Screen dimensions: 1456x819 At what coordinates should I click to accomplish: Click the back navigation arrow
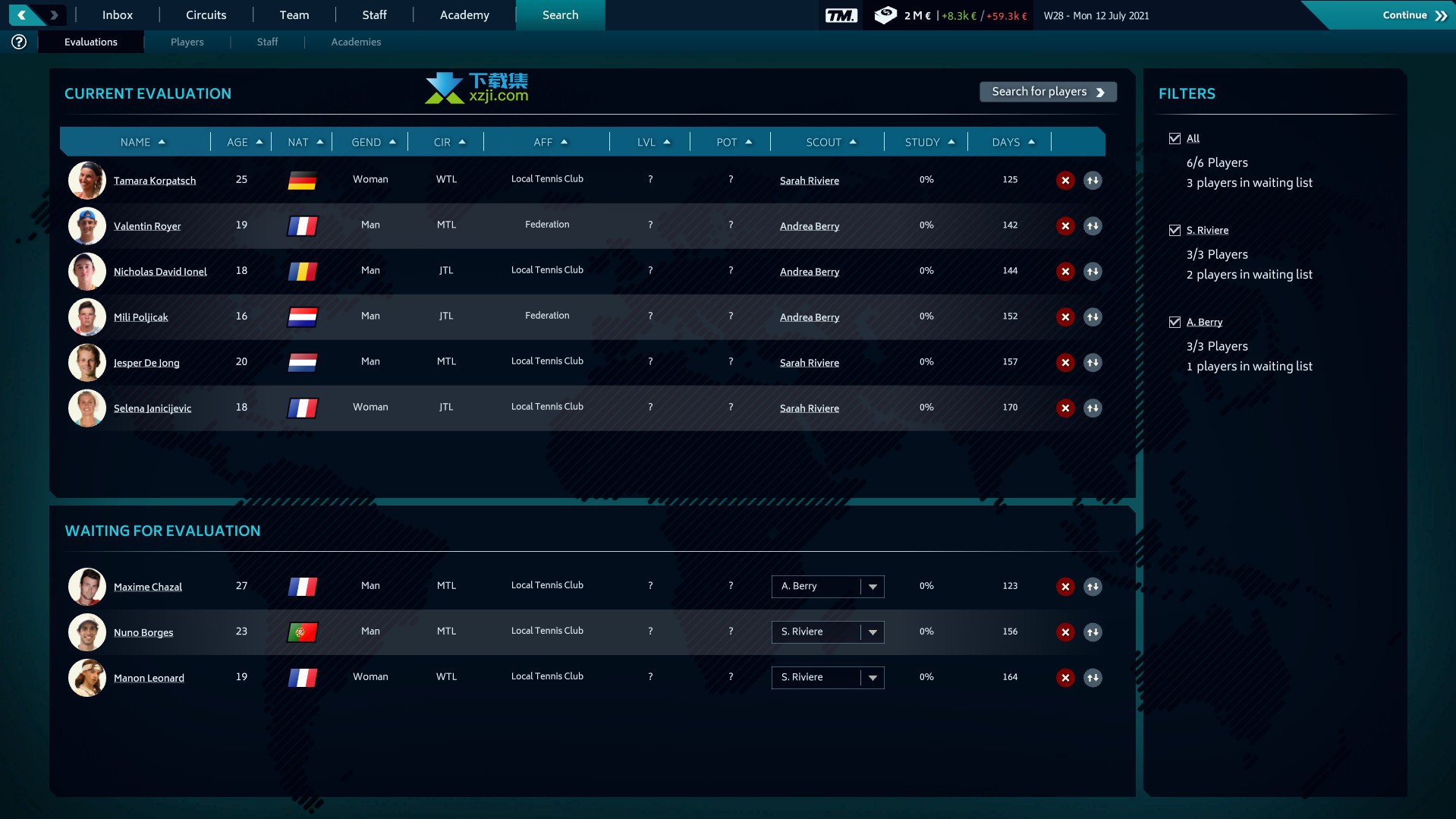22,14
